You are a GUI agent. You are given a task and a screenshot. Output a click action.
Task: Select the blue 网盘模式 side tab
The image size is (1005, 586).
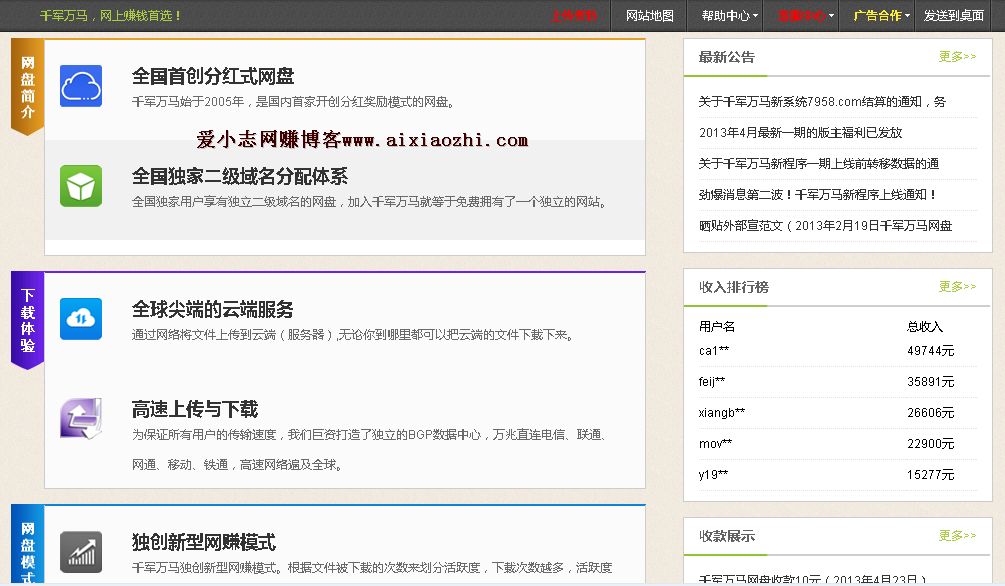tap(28, 550)
